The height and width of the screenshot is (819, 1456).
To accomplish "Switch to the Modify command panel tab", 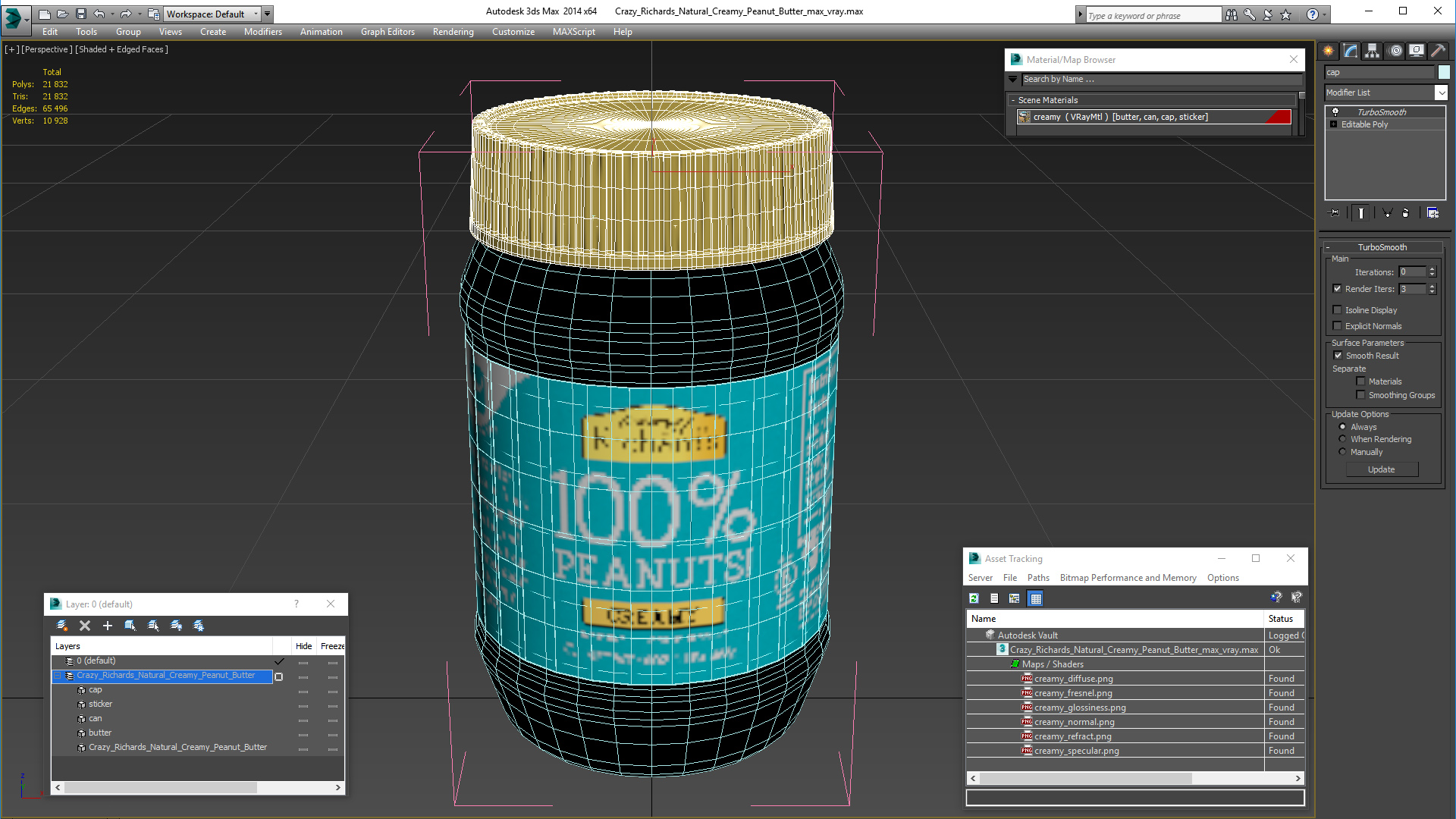I will coord(1351,51).
